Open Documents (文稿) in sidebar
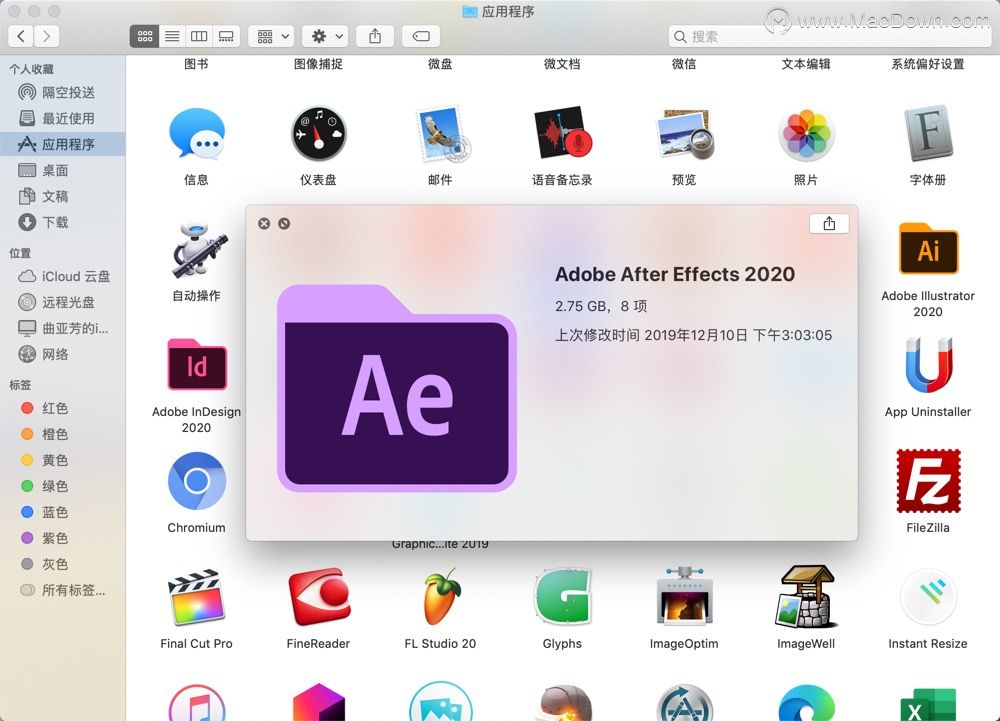The image size is (1000, 721). click(62, 196)
